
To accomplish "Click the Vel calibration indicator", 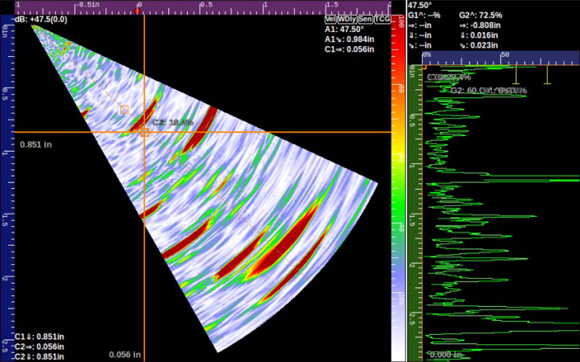I will 330,19.
